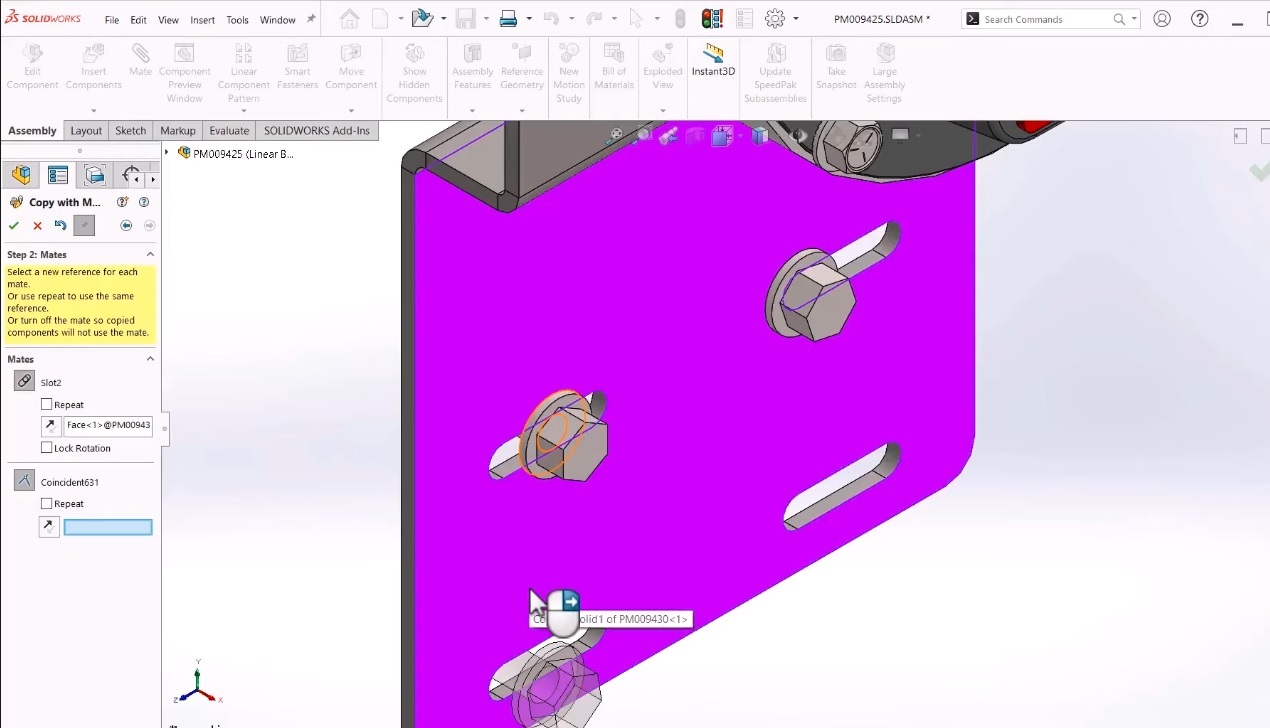1270x728 pixels.
Task: Open SOLIDWORKS Help question mark icon
Action: tap(1200, 18)
